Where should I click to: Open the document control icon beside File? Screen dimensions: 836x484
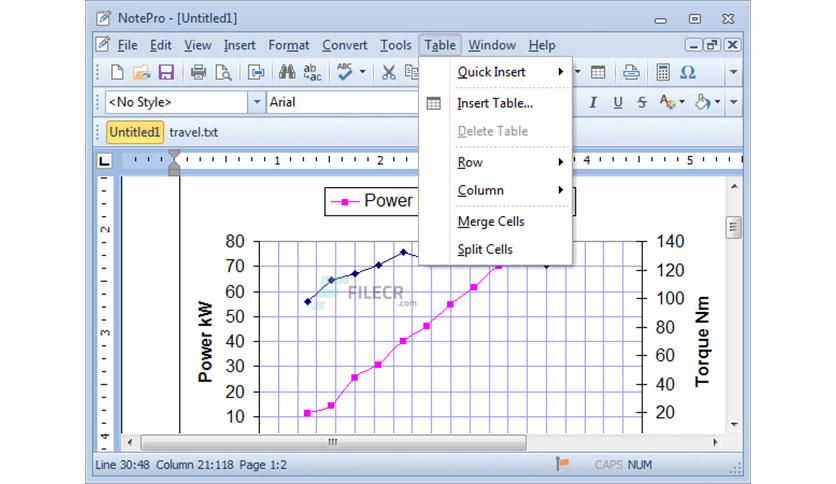pos(103,44)
